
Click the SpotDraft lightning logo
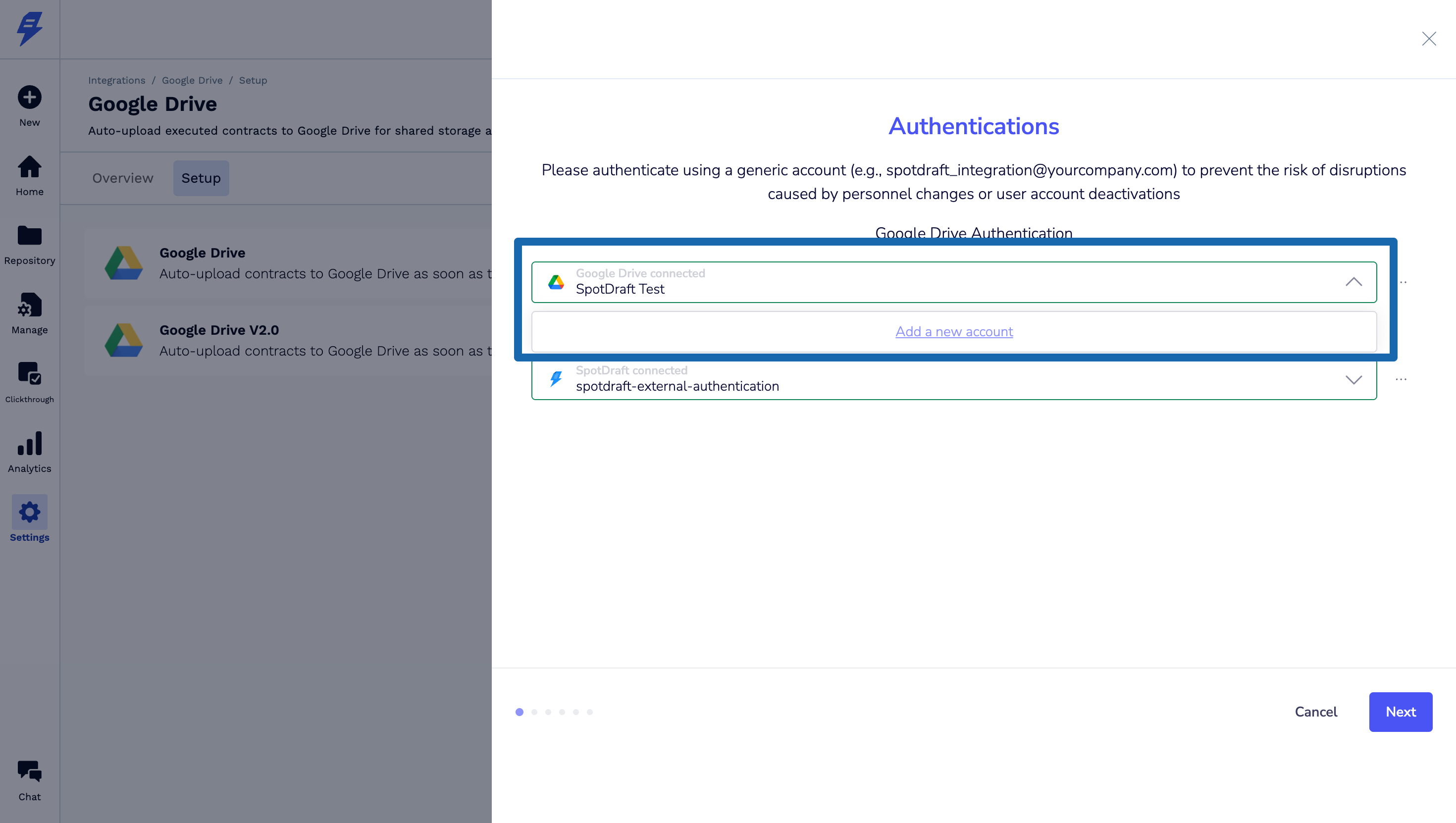(29, 28)
